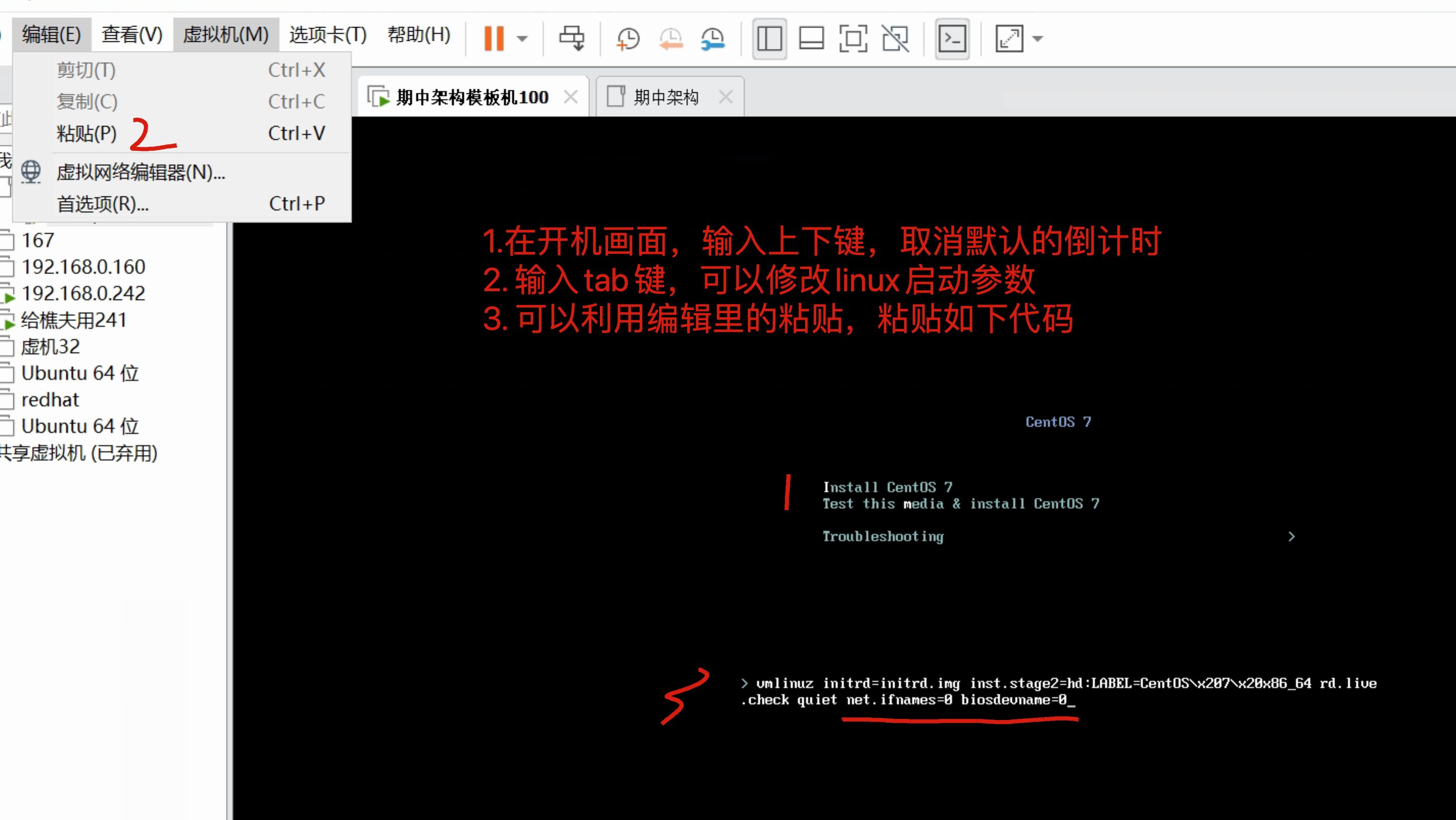This screenshot has height=820, width=1456.
Task: Toggle the thumbnail bar visibility
Action: (x=812, y=38)
